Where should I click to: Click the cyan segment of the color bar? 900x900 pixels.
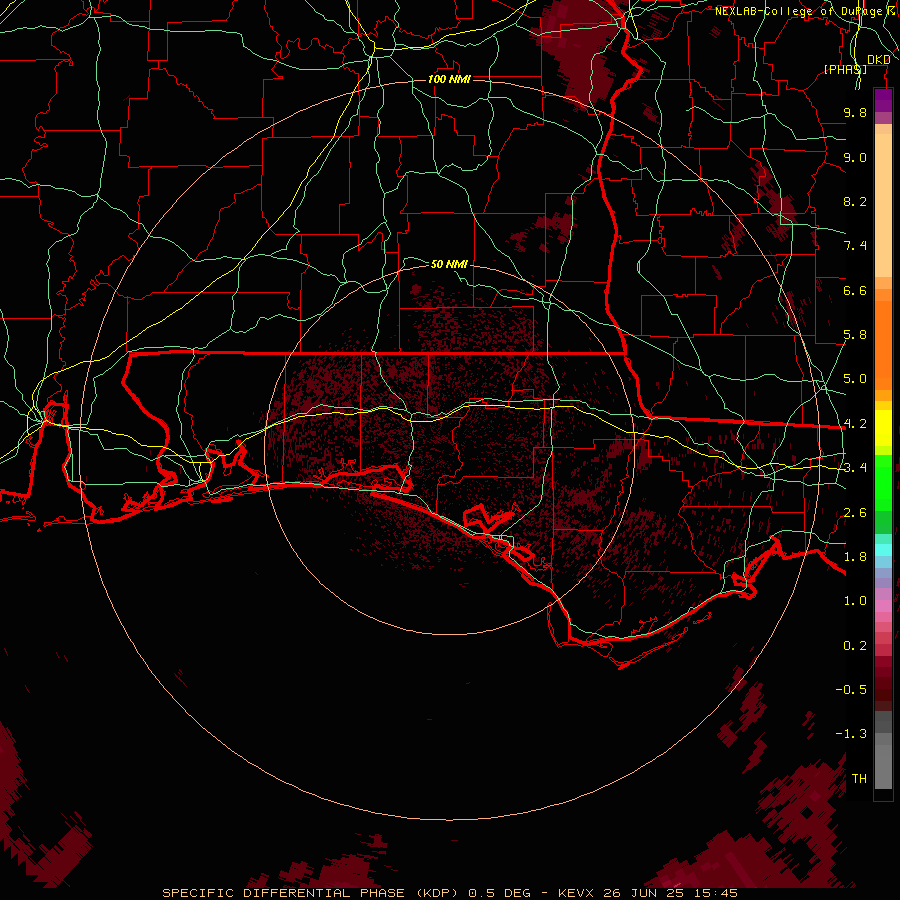(883, 550)
